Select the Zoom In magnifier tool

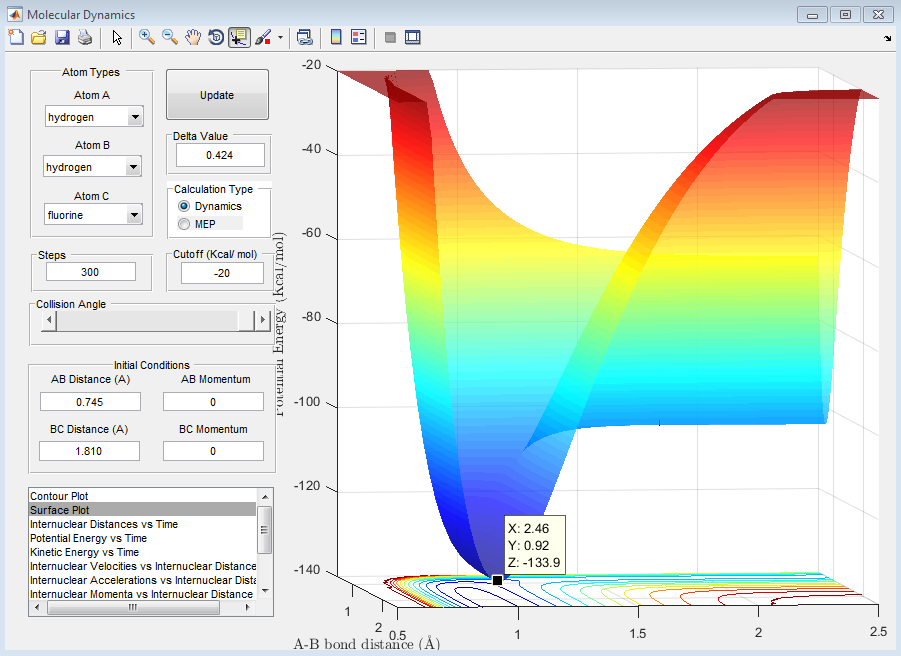(146, 38)
